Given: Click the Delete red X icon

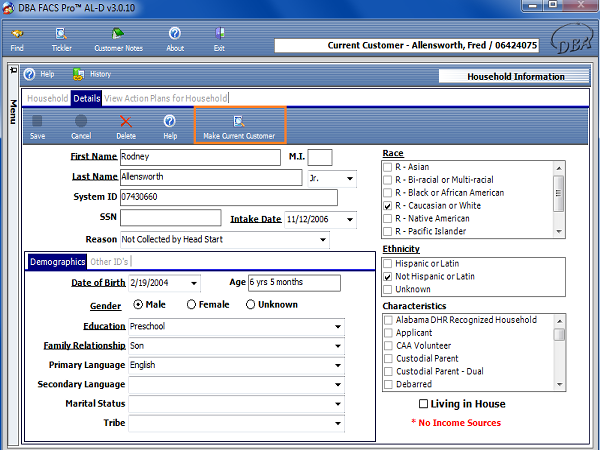Looking at the screenshot, I should pyautogui.click(x=126, y=125).
